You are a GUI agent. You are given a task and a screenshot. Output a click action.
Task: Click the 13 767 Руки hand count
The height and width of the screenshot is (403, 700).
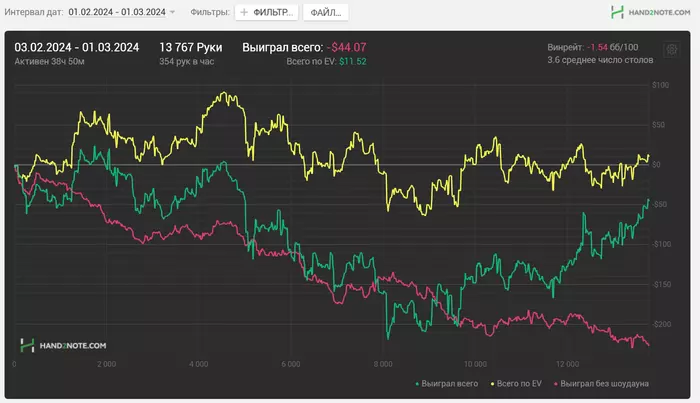[x=193, y=47]
